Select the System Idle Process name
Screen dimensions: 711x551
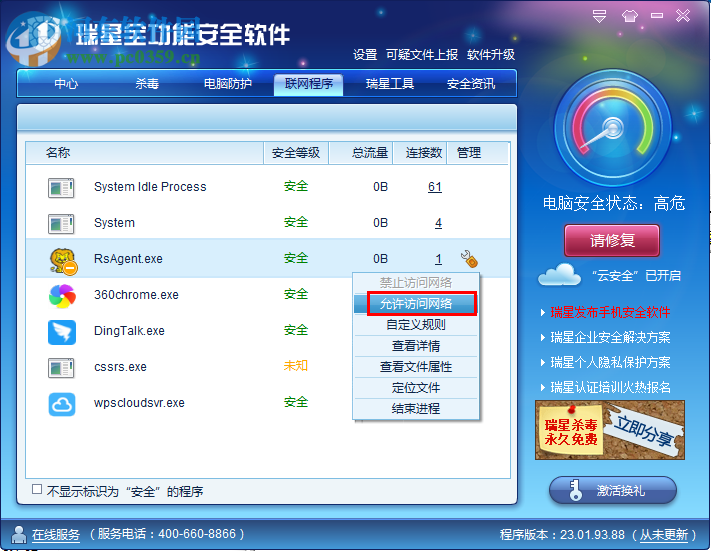point(150,187)
